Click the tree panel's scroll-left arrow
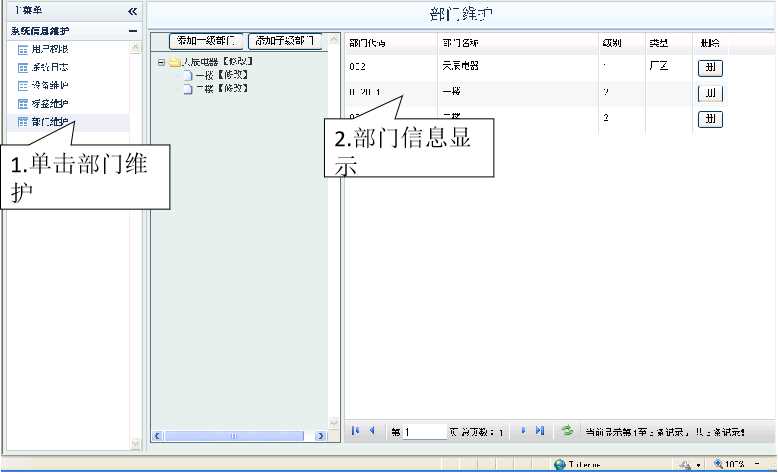Image resolution: width=778 pixels, height=473 pixels. point(157,436)
